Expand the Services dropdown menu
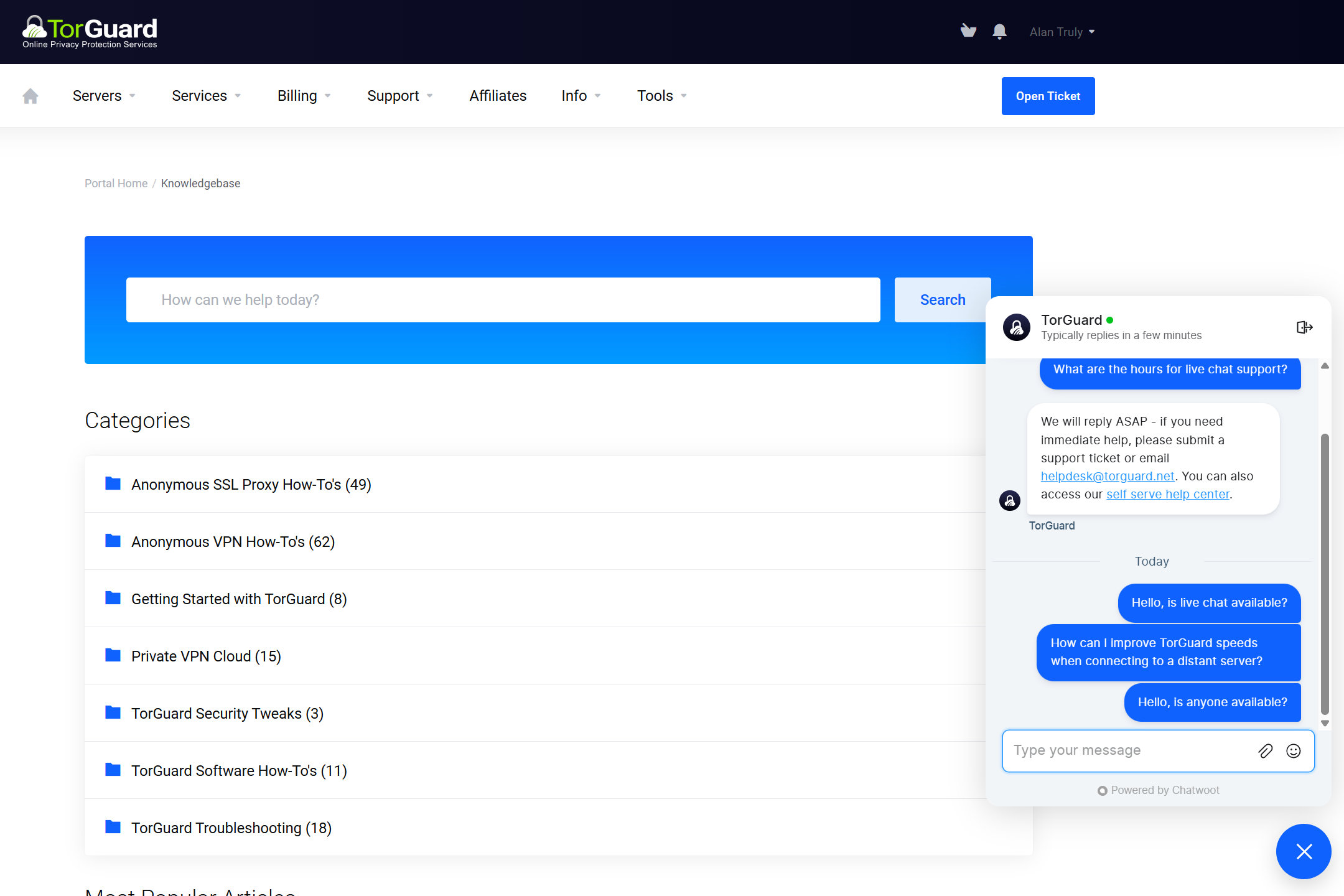1344x896 pixels. 207,95
